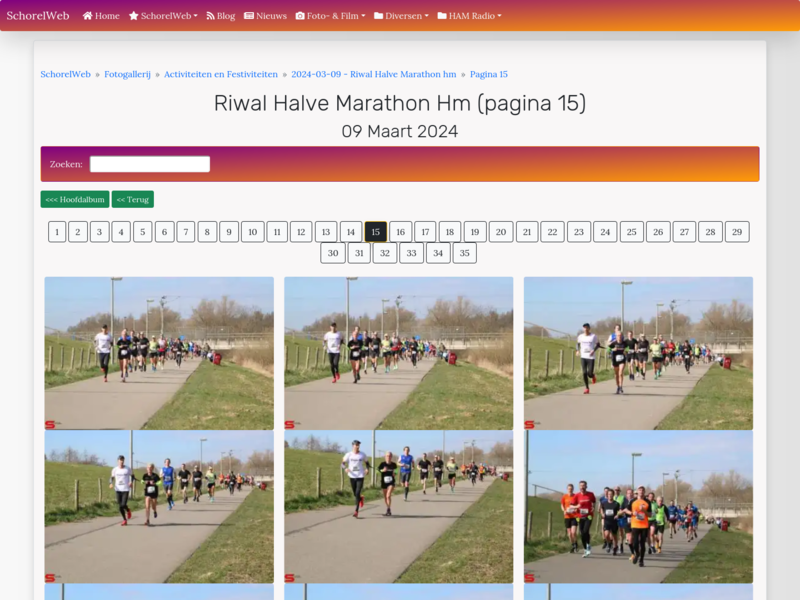Go to next page 16
The height and width of the screenshot is (600, 800).
pos(401,232)
